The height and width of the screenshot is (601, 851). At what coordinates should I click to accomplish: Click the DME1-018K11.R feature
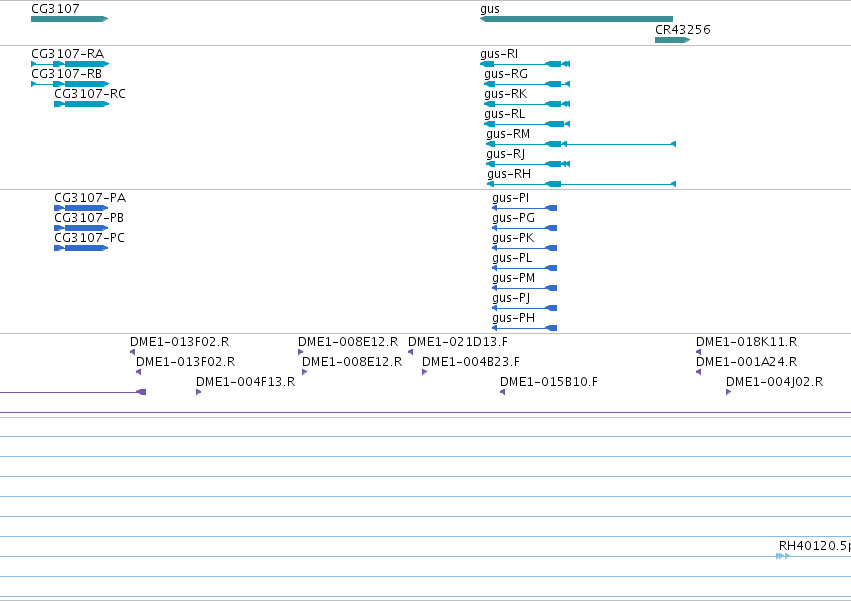coord(698,352)
